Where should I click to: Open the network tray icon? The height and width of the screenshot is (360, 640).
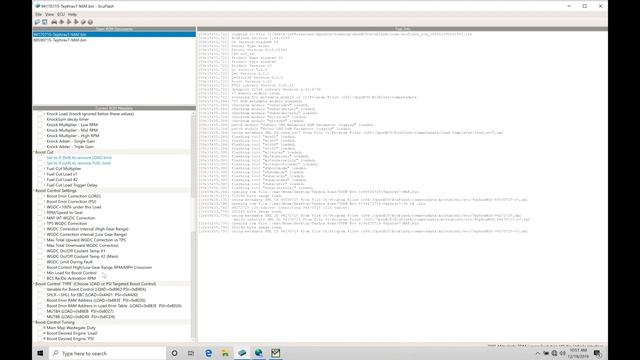554,353
